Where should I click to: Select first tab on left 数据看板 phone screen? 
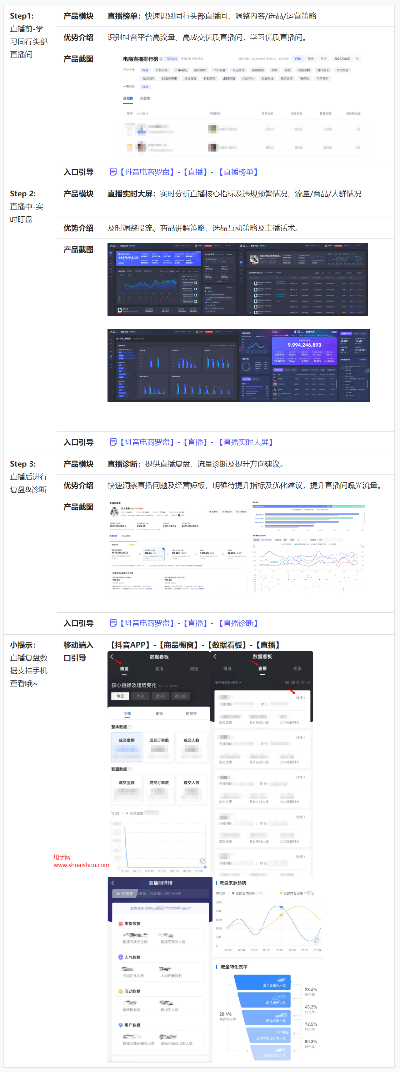tap(125, 670)
